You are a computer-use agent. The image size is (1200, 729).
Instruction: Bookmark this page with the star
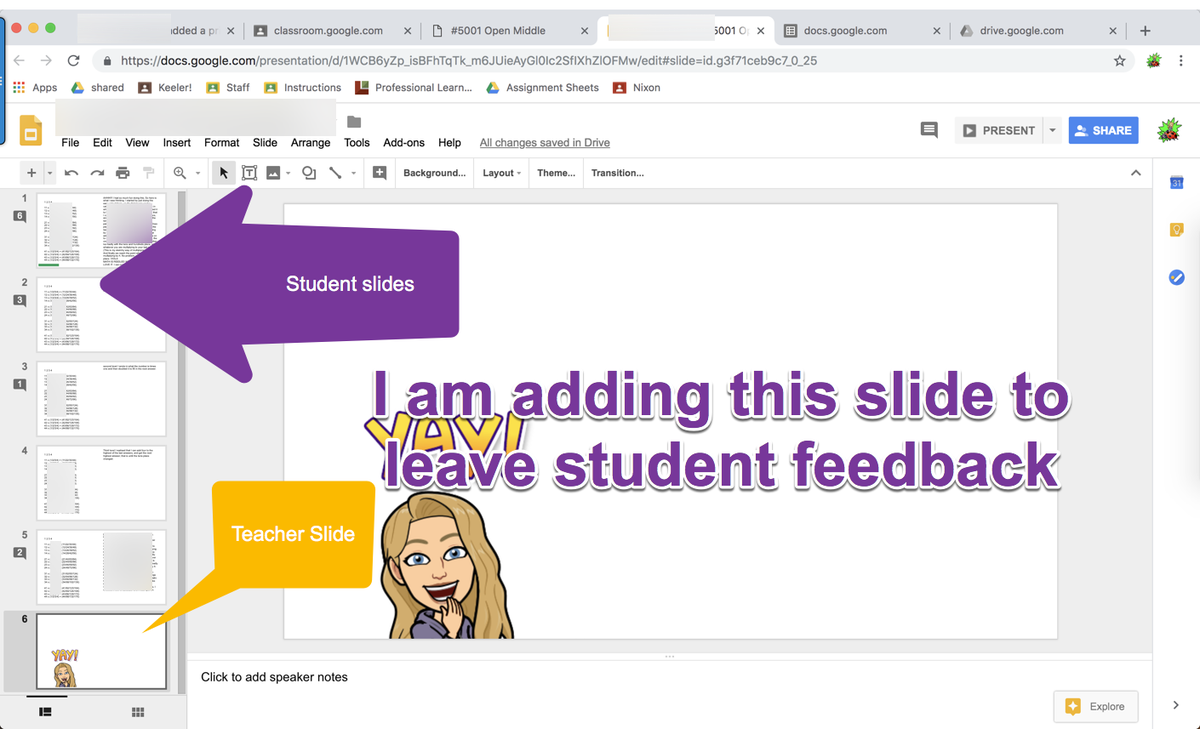click(x=1120, y=61)
